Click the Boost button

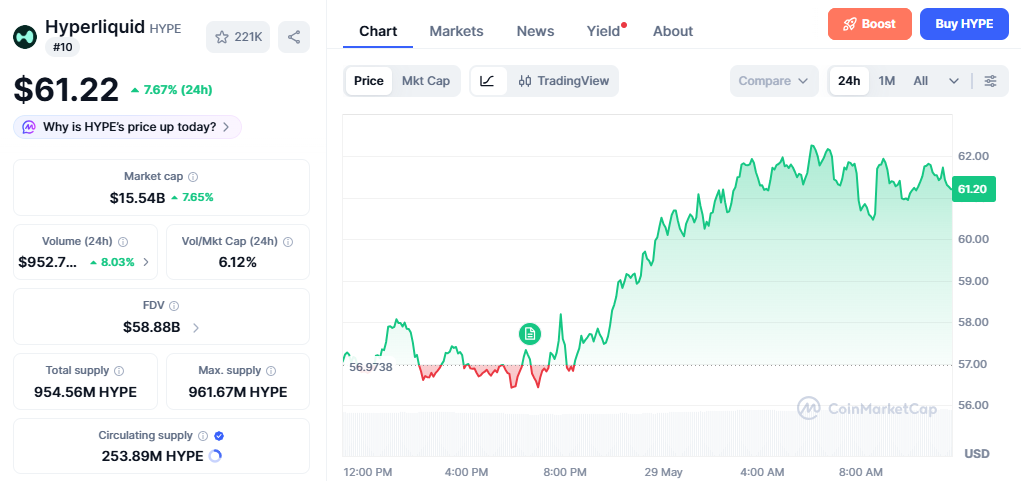pyautogui.click(x=869, y=24)
